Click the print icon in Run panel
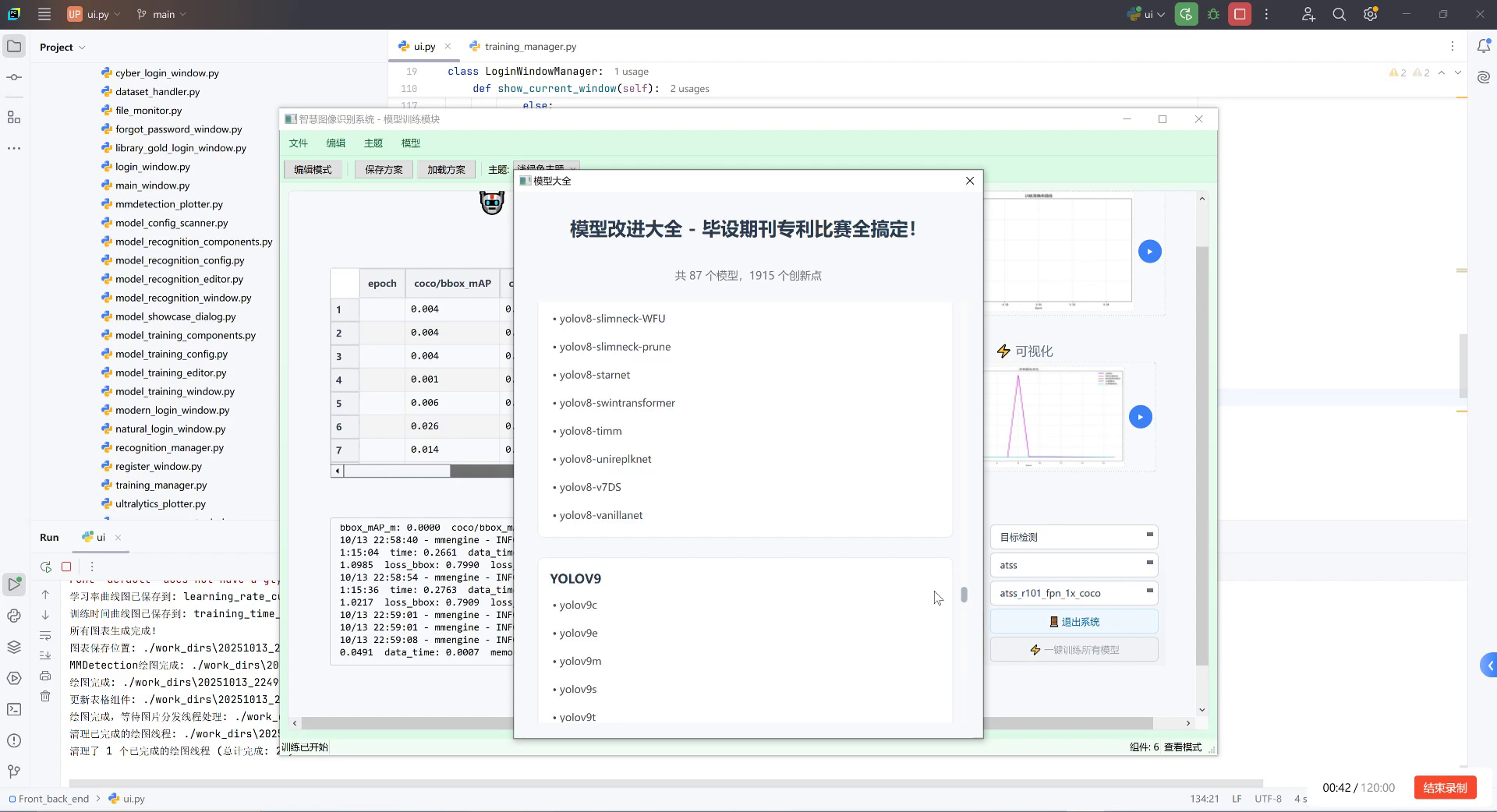This screenshot has width=1497, height=812. point(45,676)
